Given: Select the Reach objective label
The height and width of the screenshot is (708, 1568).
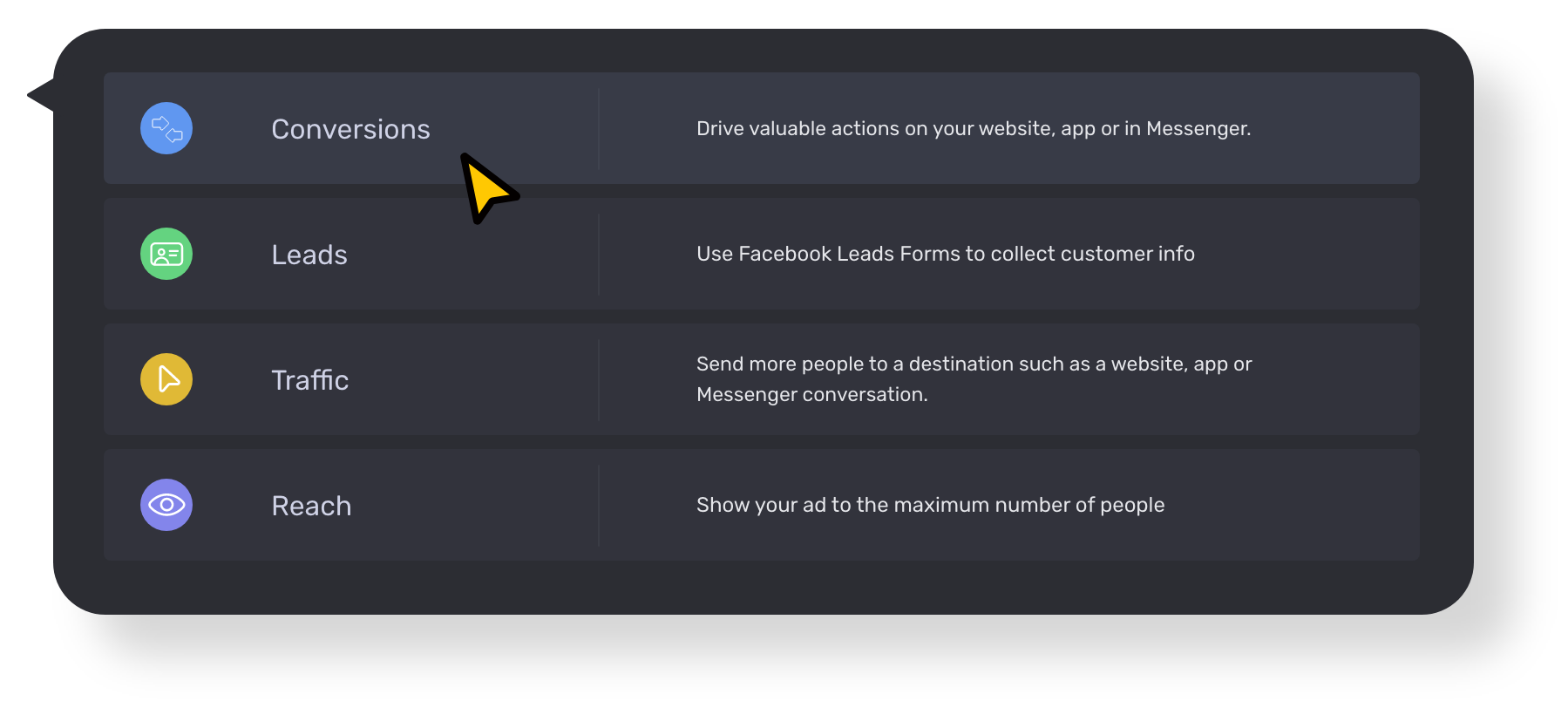Looking at the screenshot, I should [311, 506].
